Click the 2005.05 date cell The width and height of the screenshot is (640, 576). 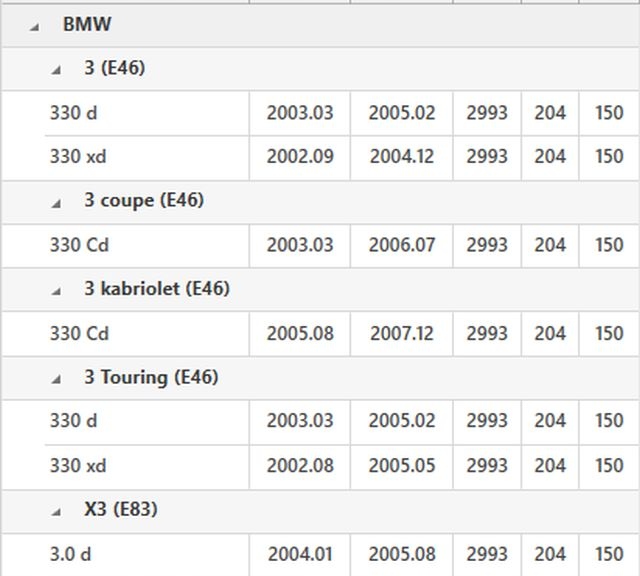pos(402,466)
